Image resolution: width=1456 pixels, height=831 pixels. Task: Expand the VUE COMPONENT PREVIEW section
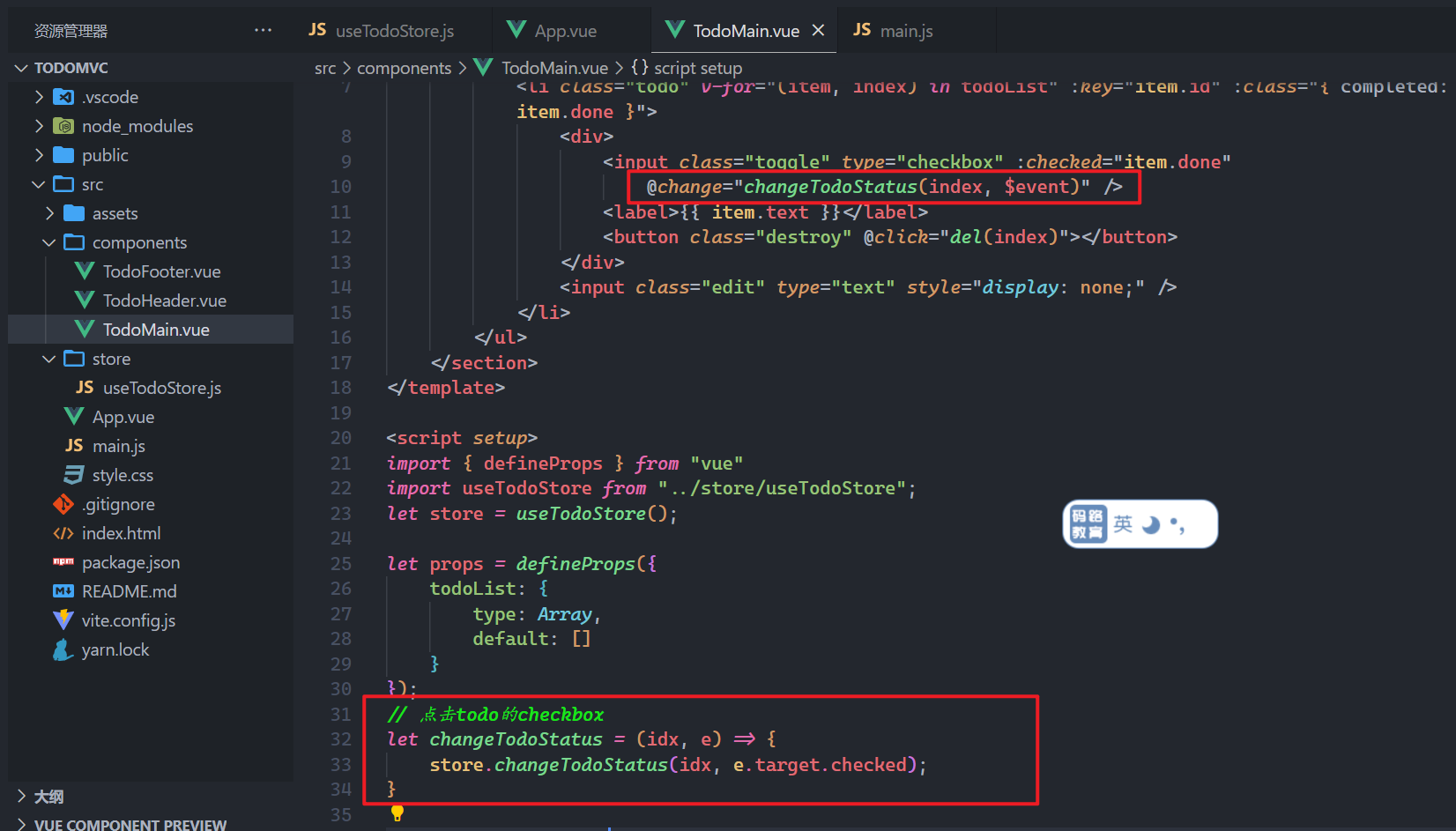point(21,825)
